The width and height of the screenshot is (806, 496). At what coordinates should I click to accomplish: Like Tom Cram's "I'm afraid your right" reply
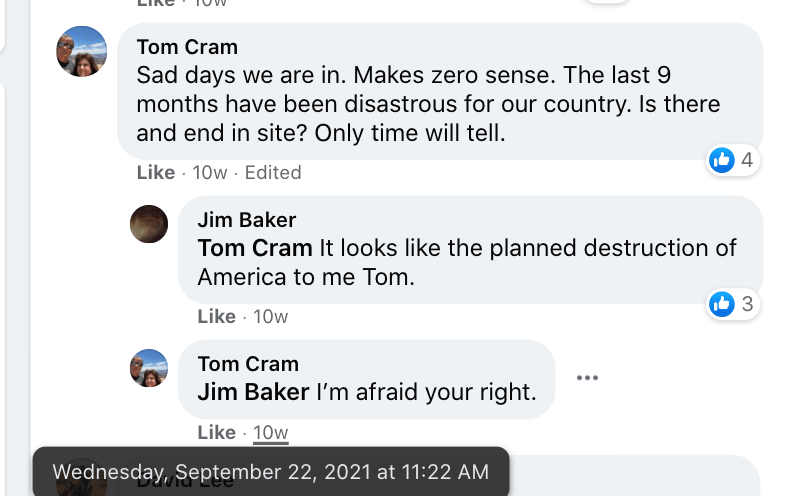click(216, 432)
